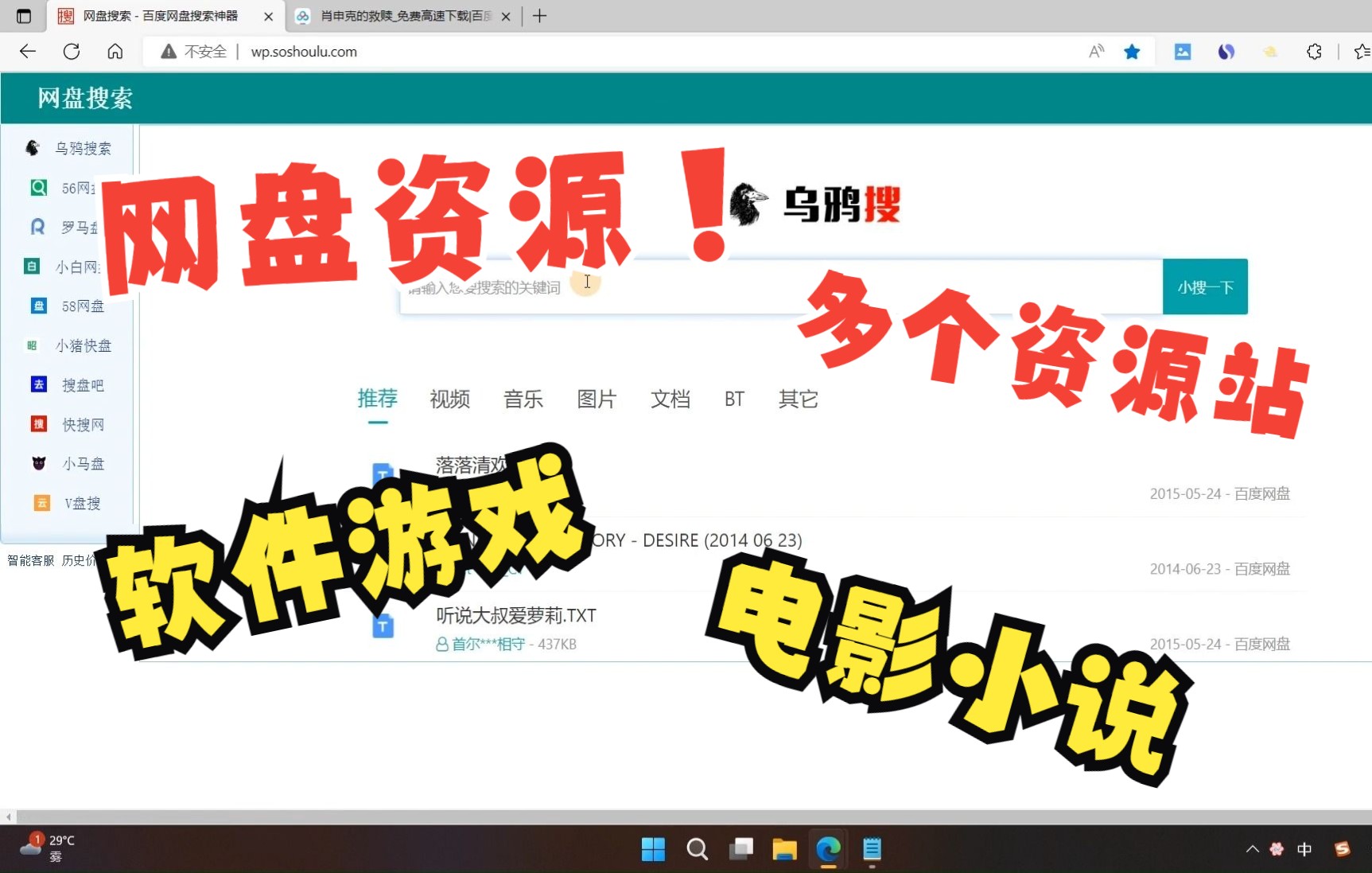1372x873 pixels.
Task: Click the image extension icon in toolbar
Action: (x=1183, y=52)
